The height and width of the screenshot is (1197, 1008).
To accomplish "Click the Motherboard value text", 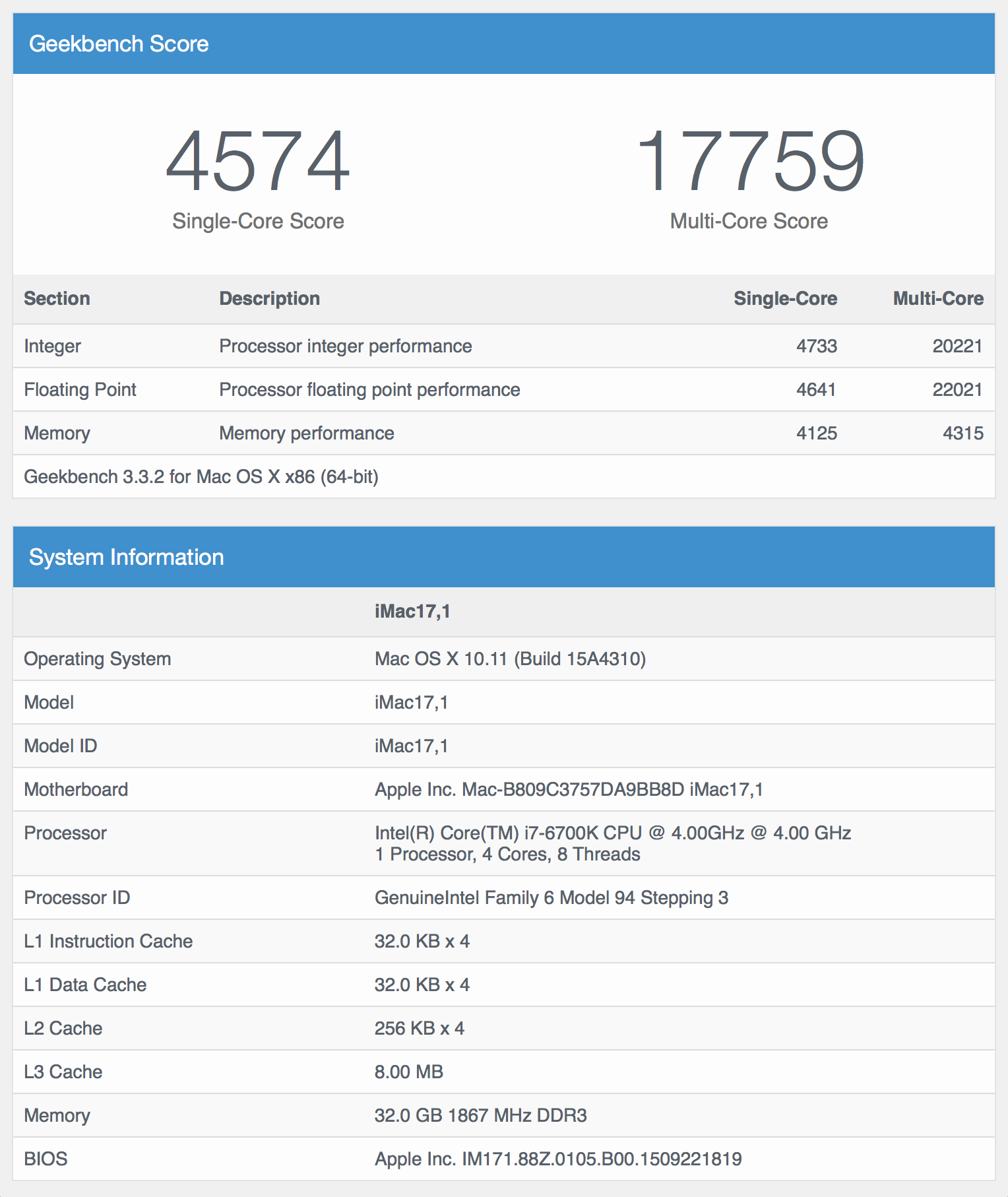I will tap(569, 789).
